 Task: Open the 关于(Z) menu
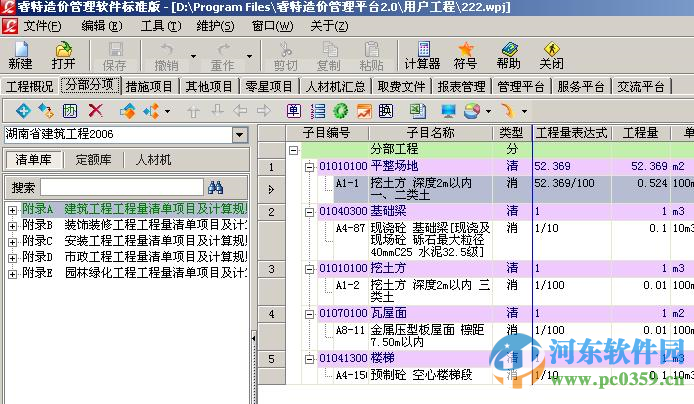(x=329, y=26)
